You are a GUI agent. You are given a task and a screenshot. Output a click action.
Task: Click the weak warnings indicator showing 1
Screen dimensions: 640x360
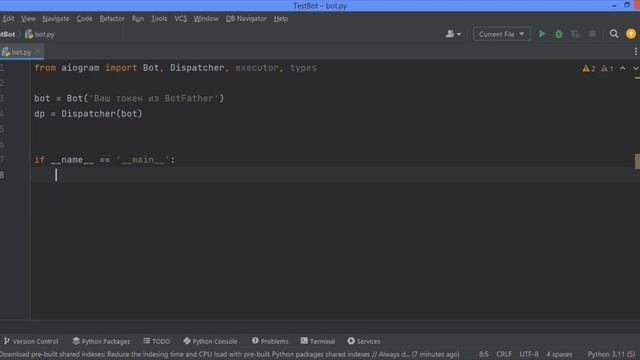[607, 69]
